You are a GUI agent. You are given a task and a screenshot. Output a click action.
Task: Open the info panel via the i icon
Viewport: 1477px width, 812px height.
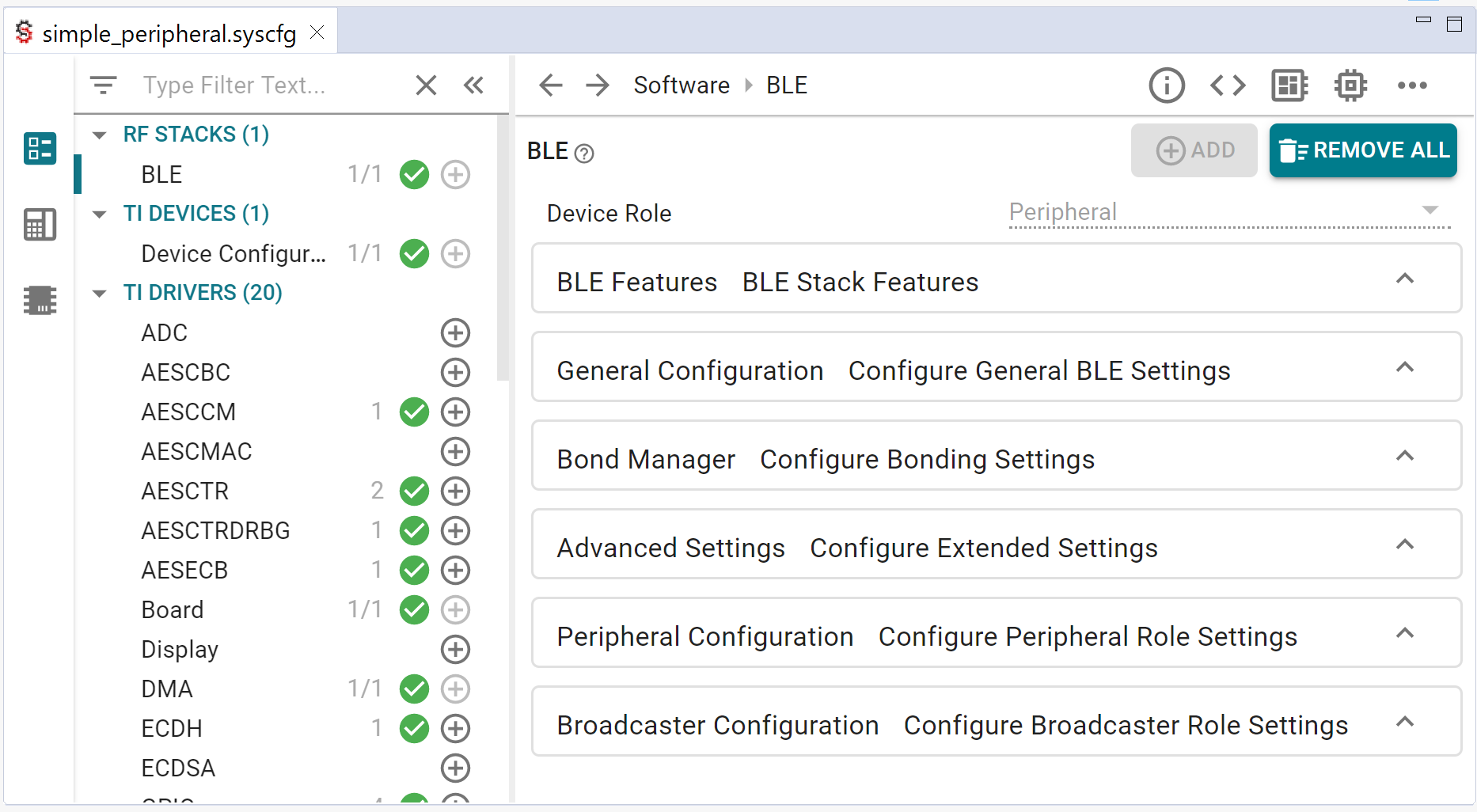[x=1166, y=85]
